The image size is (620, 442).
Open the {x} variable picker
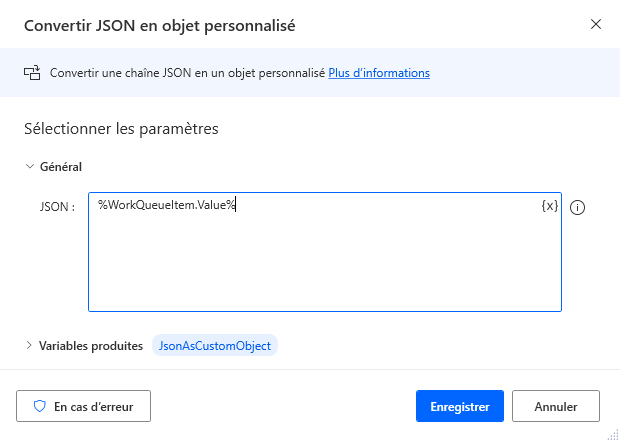point(549,206)
